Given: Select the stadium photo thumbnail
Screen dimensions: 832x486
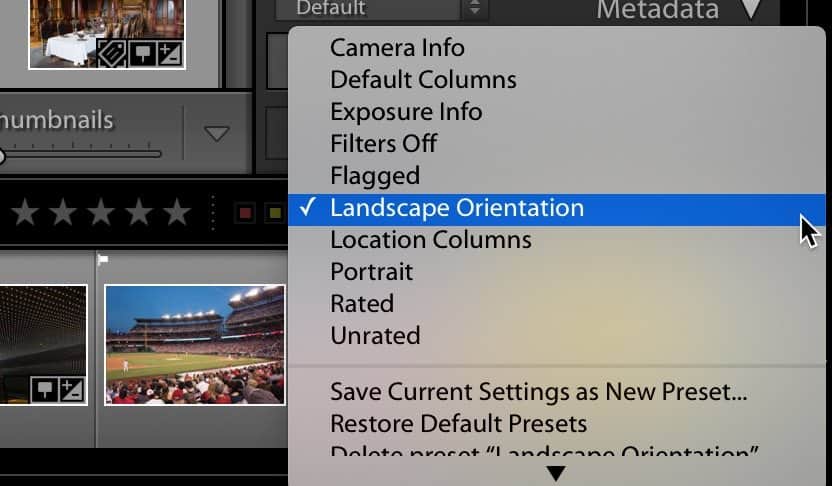Looking at the screenshot, I should click(x=195, y=345).
